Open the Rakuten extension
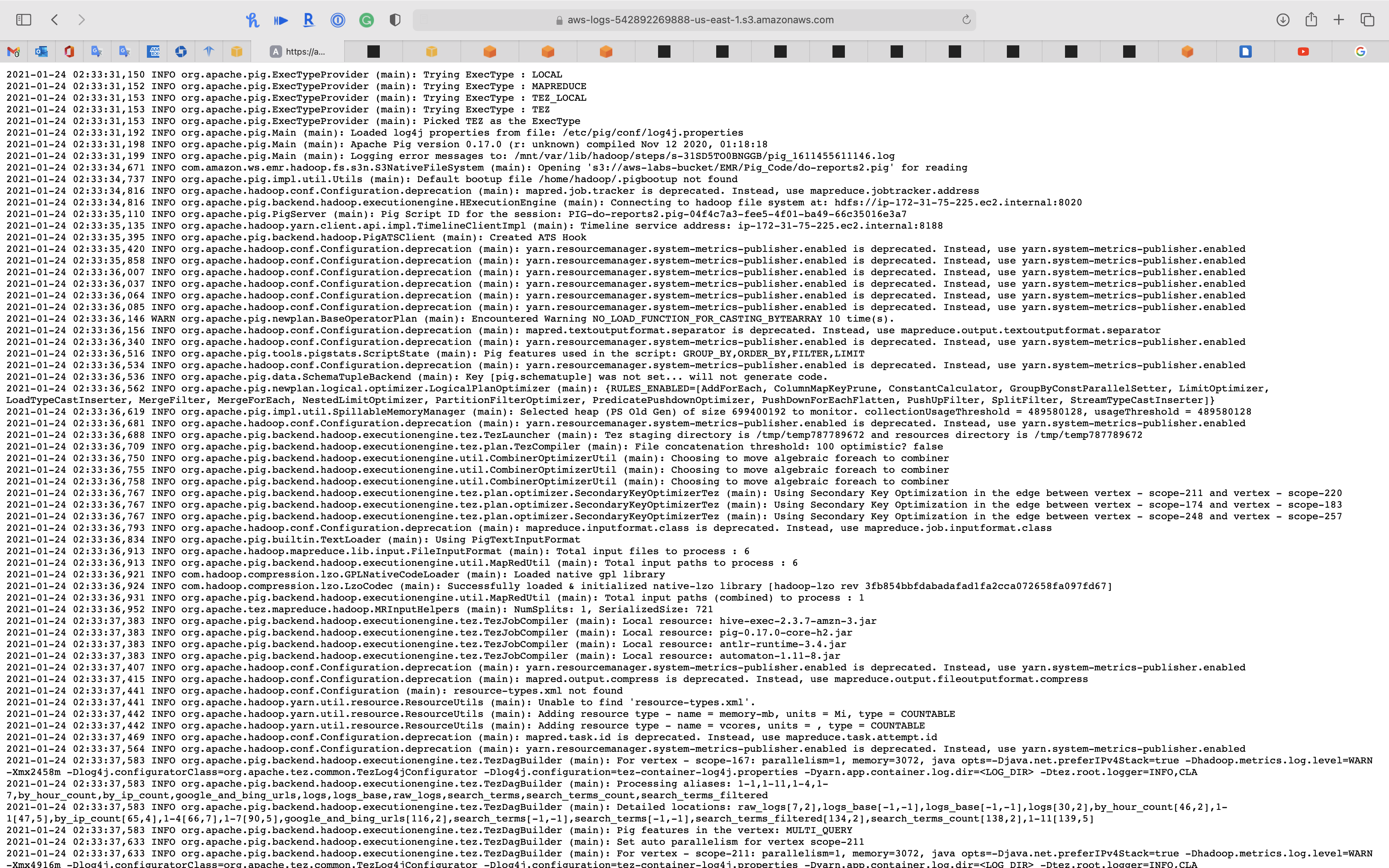Image resolution: width=1389 pixels, height=868 pixels. [309, 20]
